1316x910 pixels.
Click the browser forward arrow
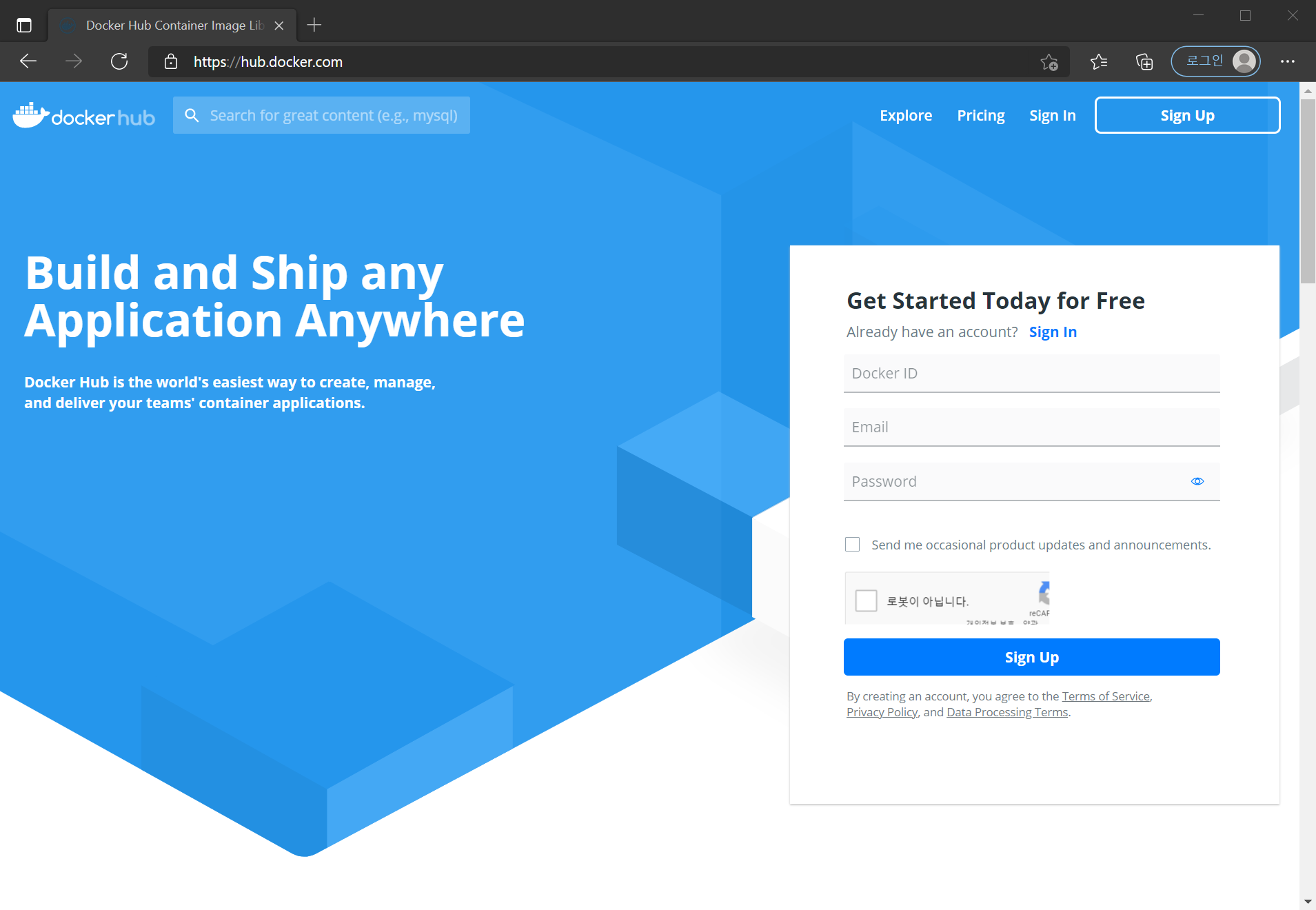(x=74, y=61)
